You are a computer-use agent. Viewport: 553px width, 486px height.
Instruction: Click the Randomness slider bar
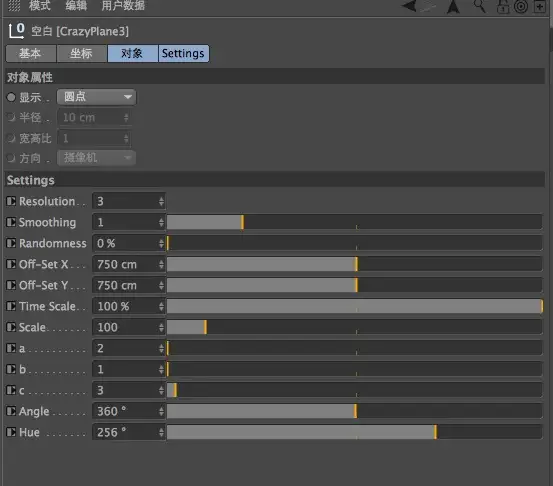(x=354, y=243)
